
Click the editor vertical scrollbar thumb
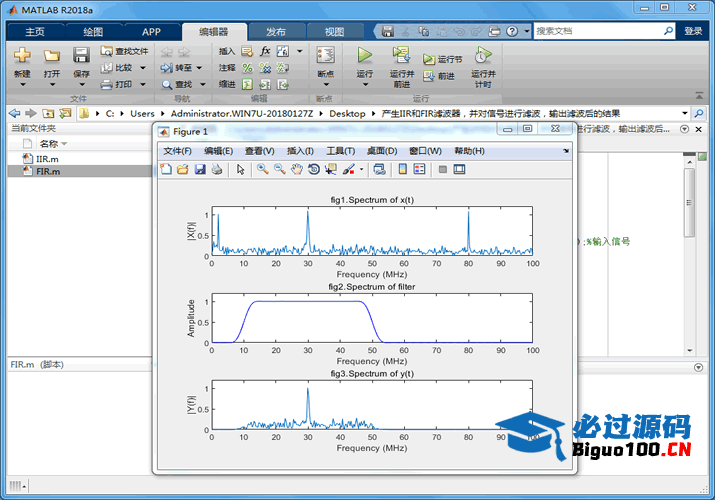tap(689, 203)
